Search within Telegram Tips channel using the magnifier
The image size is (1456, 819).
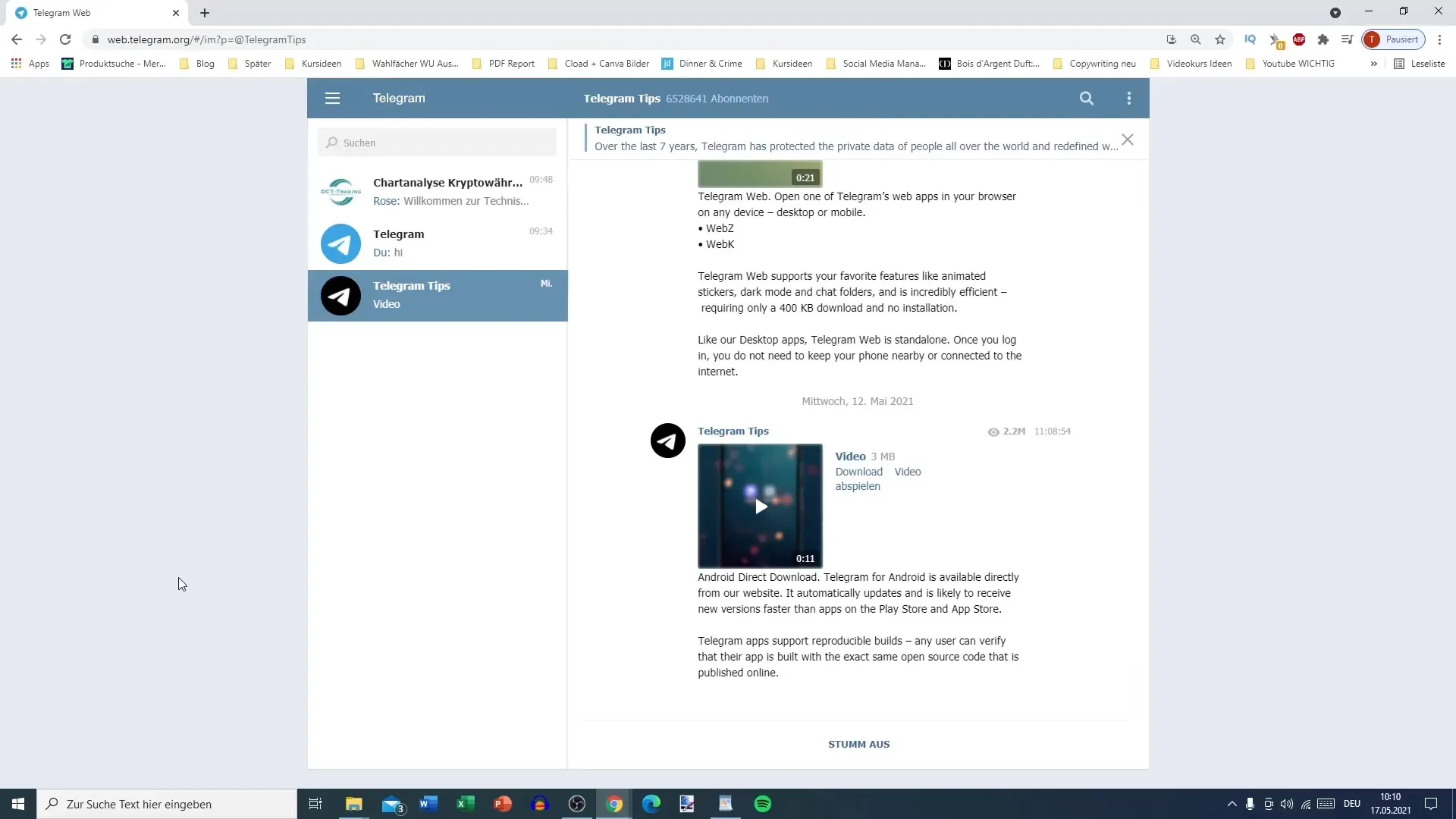tap(1087, 99)
